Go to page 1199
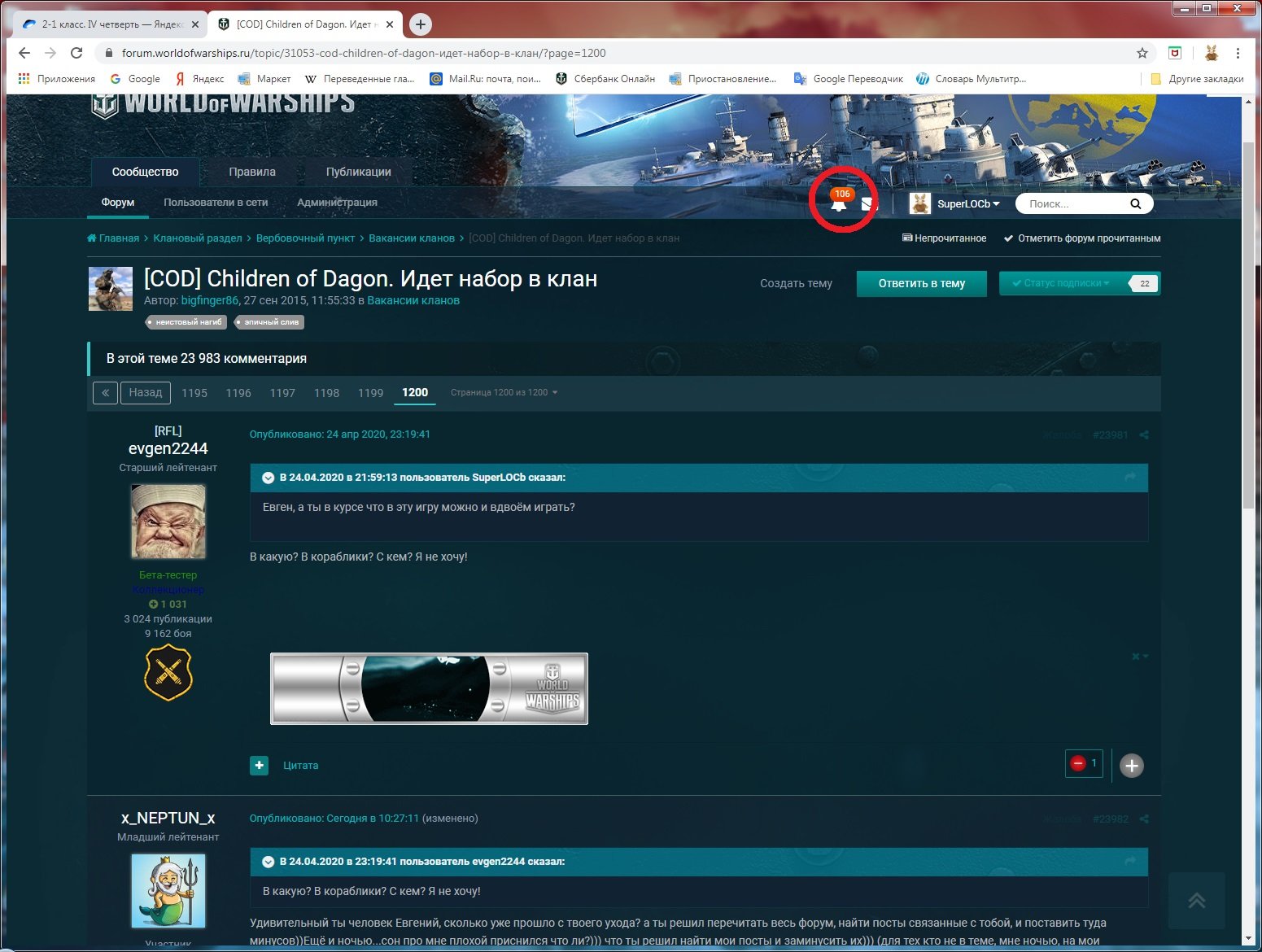The image size is (1262, 952). click(x=370, y=393)
